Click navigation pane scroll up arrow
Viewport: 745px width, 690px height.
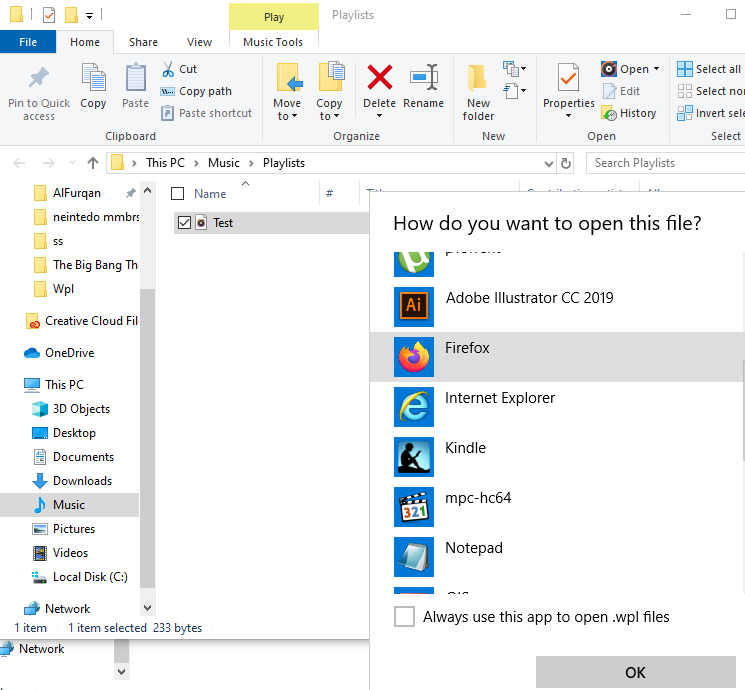click(x=147, y=191)
